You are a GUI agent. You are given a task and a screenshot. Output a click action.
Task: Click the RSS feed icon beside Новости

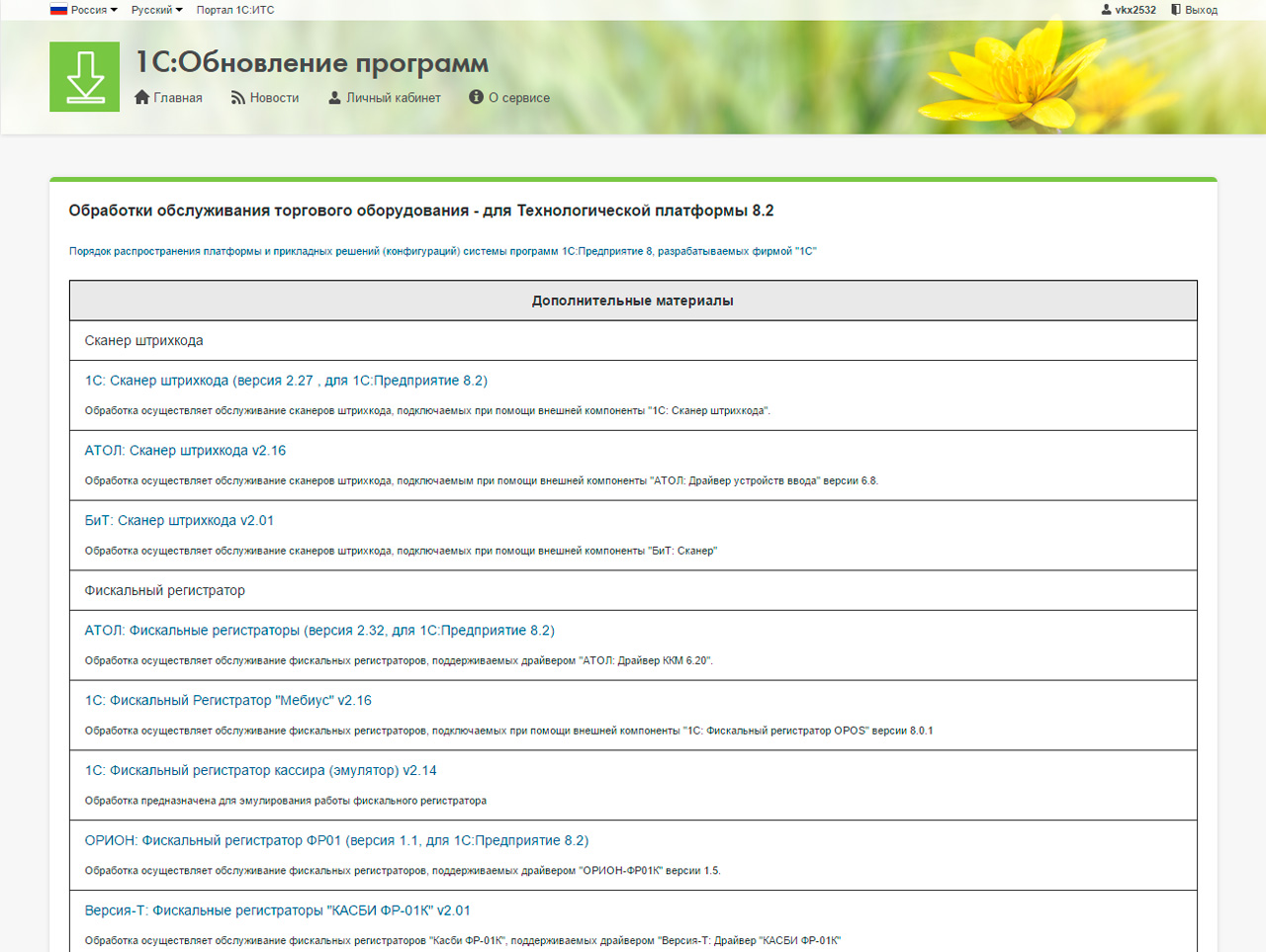[x=237, y=97]
